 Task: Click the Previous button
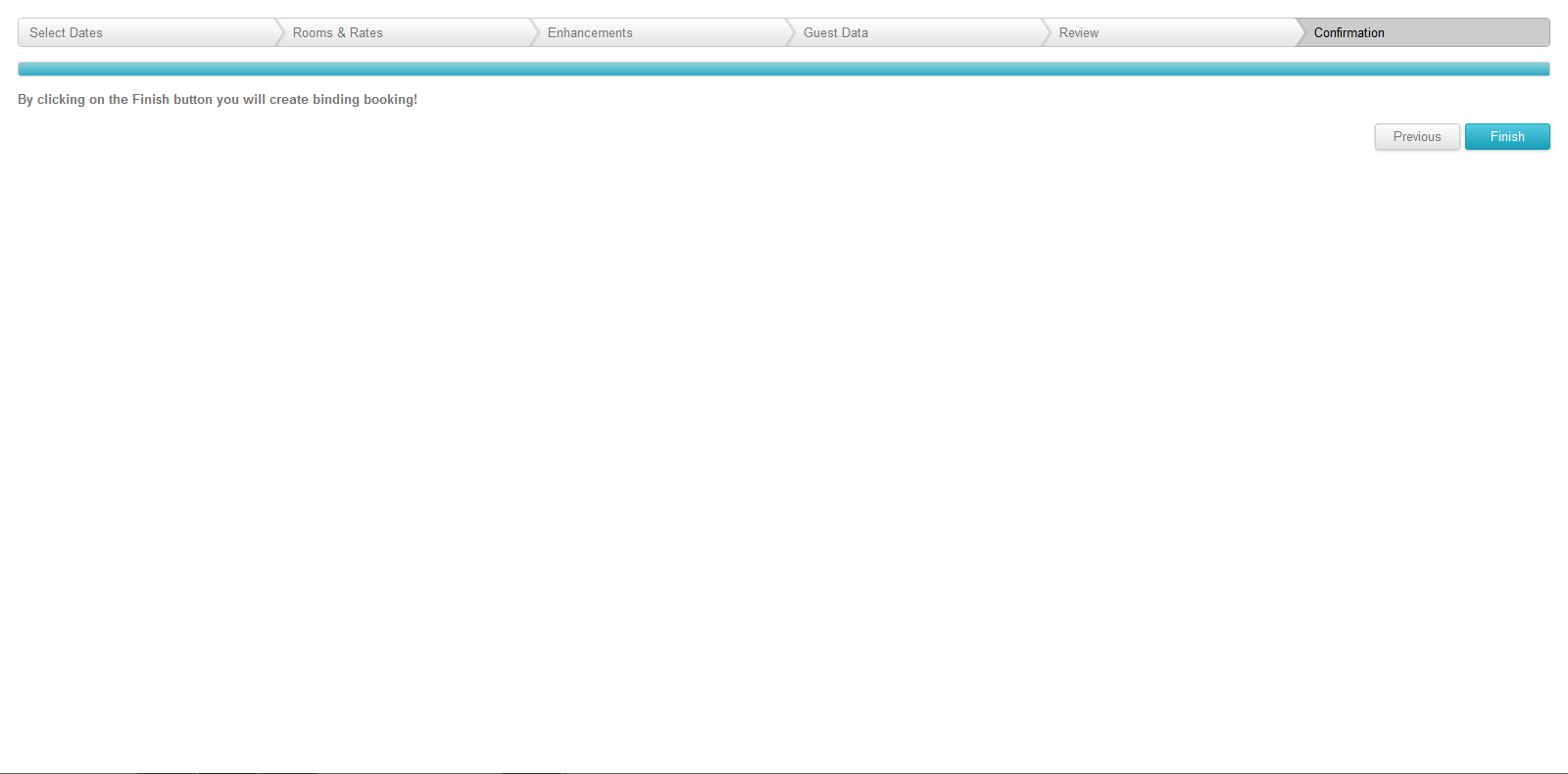(x=1417, y=136)
